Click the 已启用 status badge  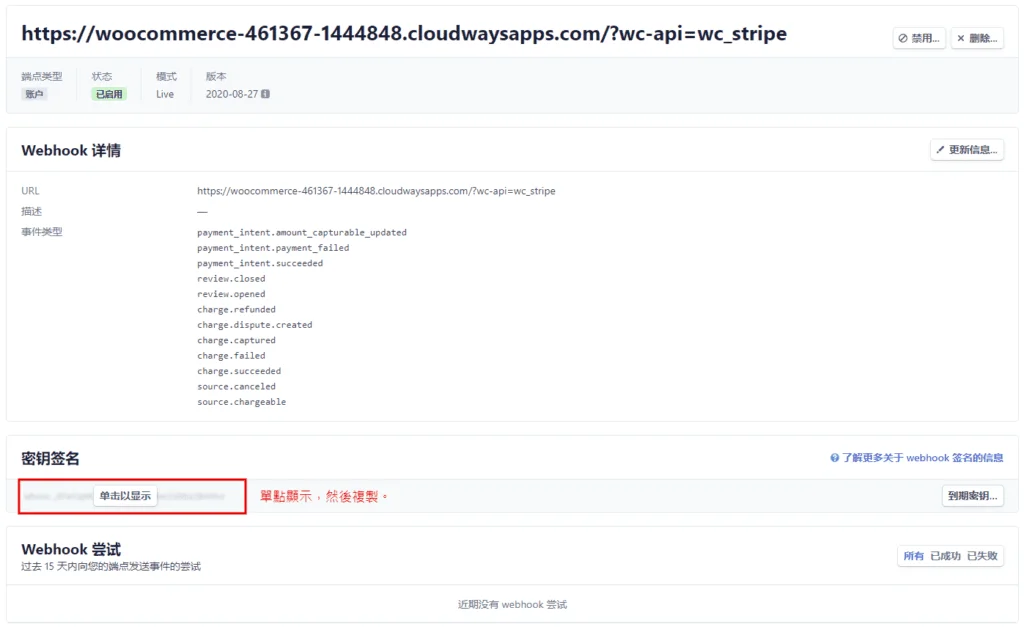tap(106, 94)
